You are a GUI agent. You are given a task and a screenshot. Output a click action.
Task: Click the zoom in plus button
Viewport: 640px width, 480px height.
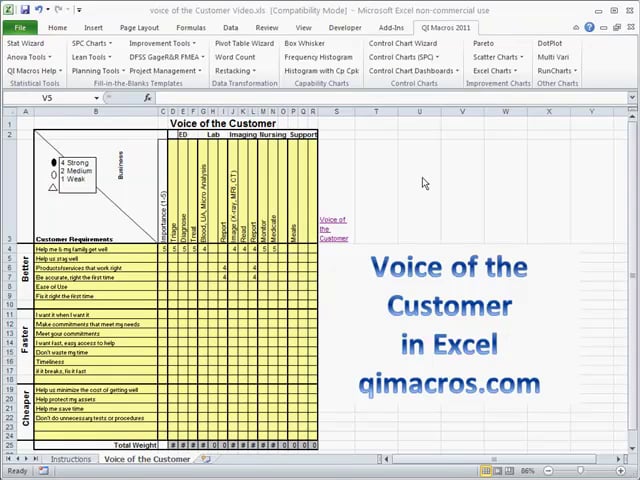(621, 471)
